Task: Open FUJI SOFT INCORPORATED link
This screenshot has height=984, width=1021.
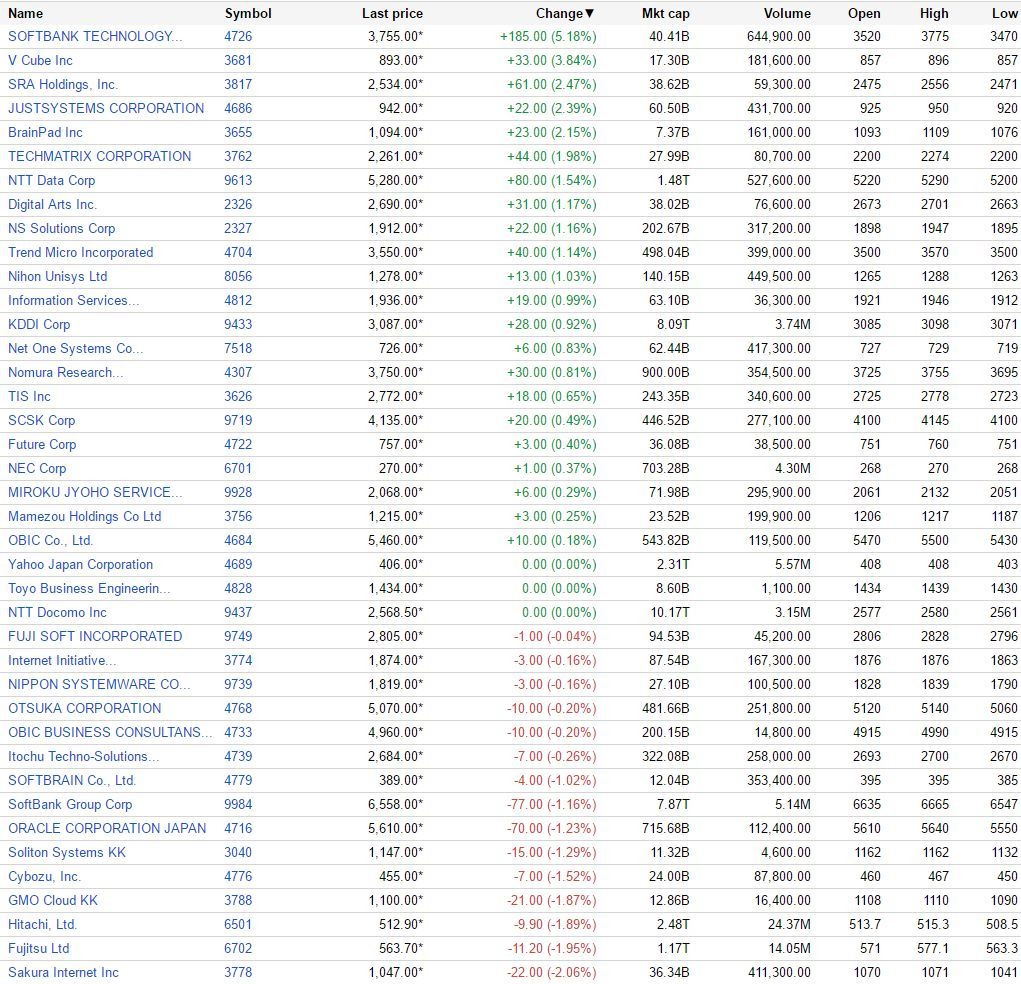Action: tap(95, 636)
